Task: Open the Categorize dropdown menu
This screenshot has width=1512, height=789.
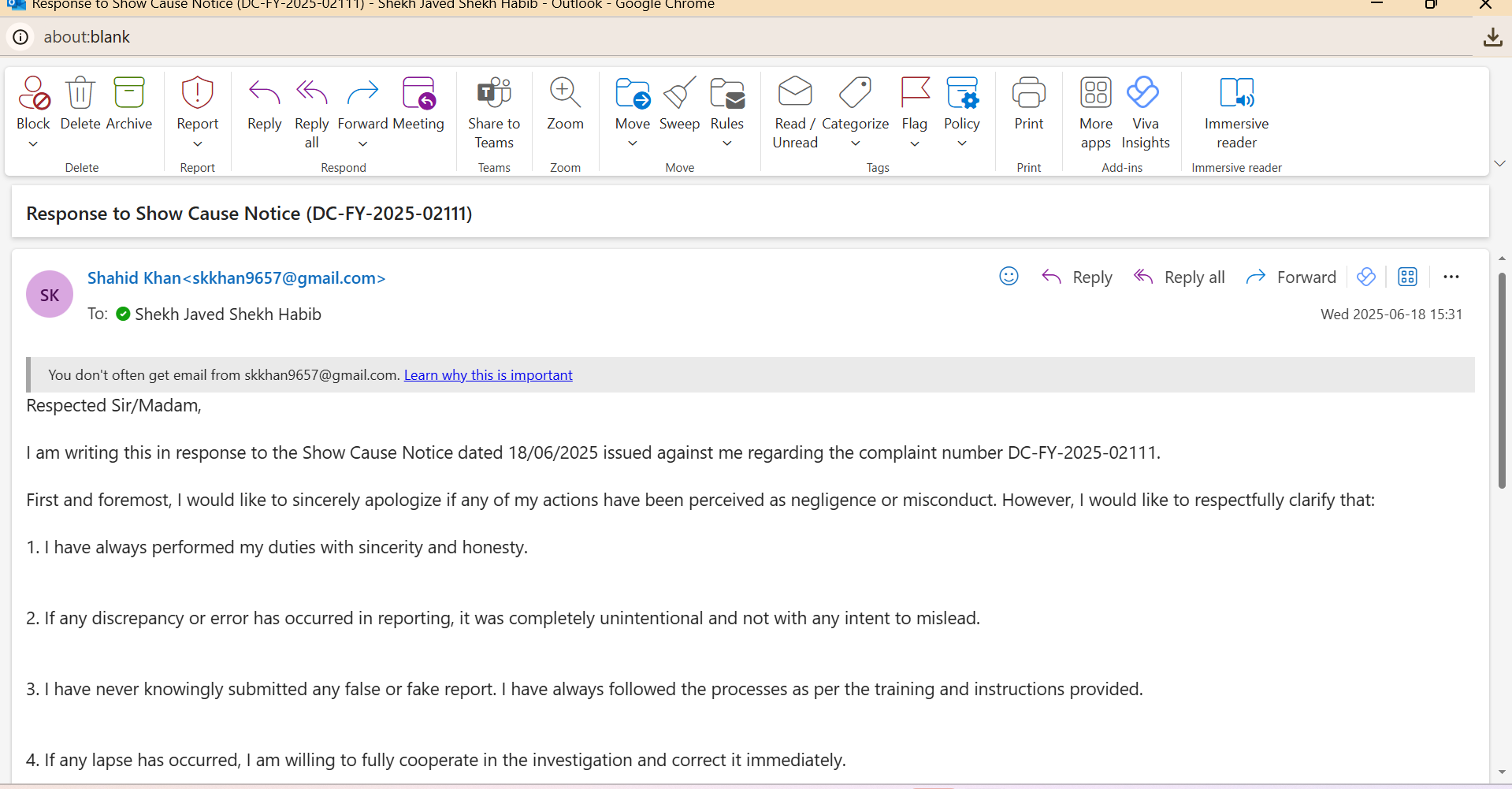Action: point(855,143)
